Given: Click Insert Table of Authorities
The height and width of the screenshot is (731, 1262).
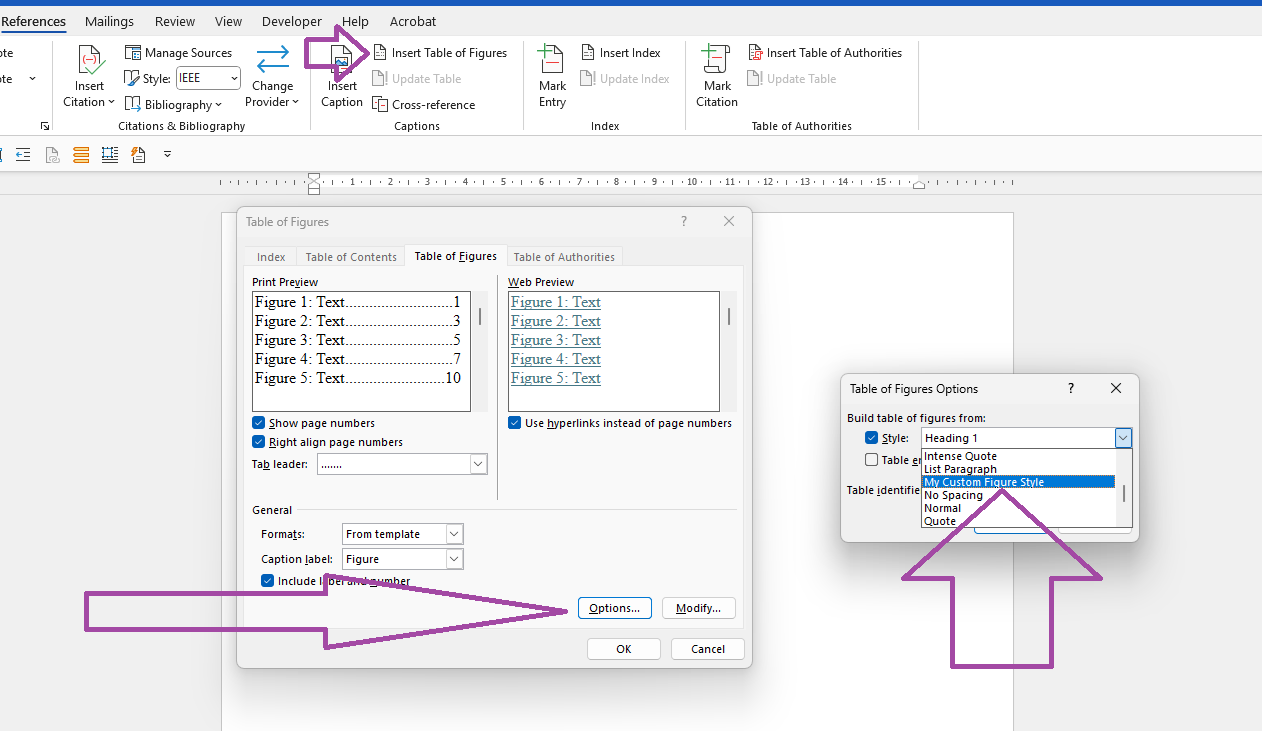Looking at the screenshot, I should (825, 53).
